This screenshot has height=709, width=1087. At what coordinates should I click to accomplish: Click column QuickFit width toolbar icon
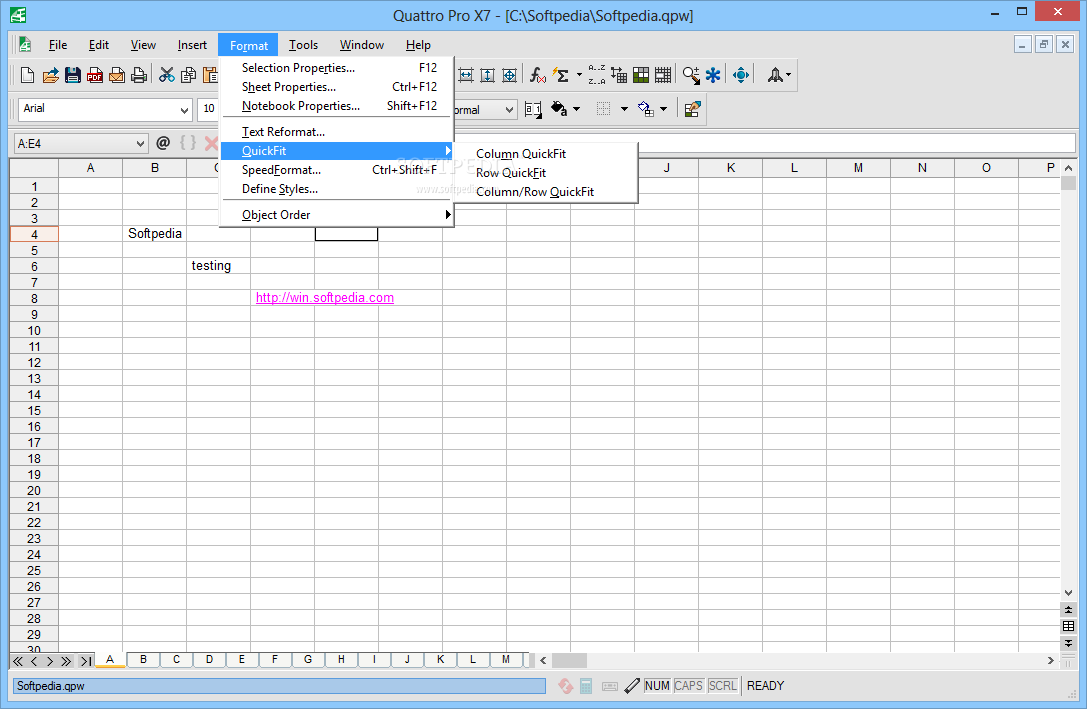tap(466, 75)
